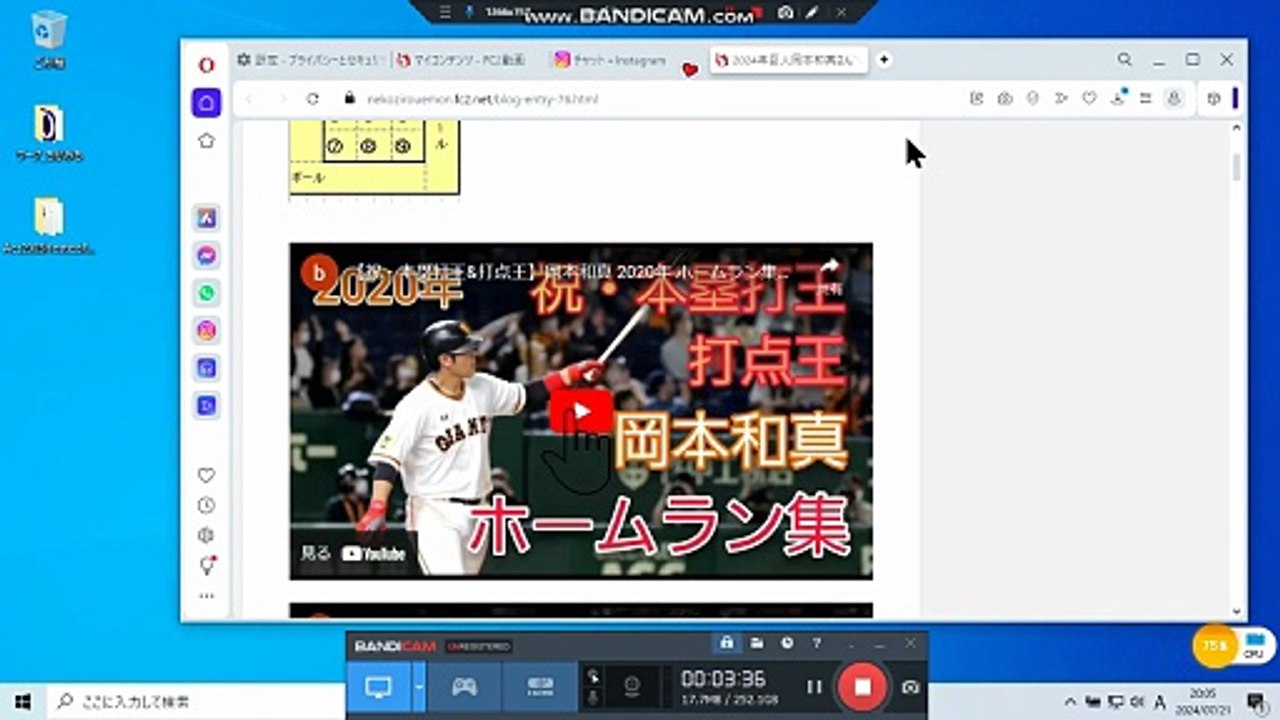This screenshot has width=1280, height=720.
Task: Open WhatsApp from the Opera sidebar
Action: (206, 293)
